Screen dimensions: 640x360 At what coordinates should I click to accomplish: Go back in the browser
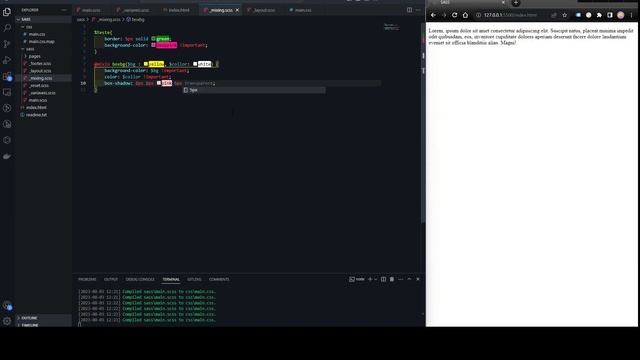(x=433, y=15)
